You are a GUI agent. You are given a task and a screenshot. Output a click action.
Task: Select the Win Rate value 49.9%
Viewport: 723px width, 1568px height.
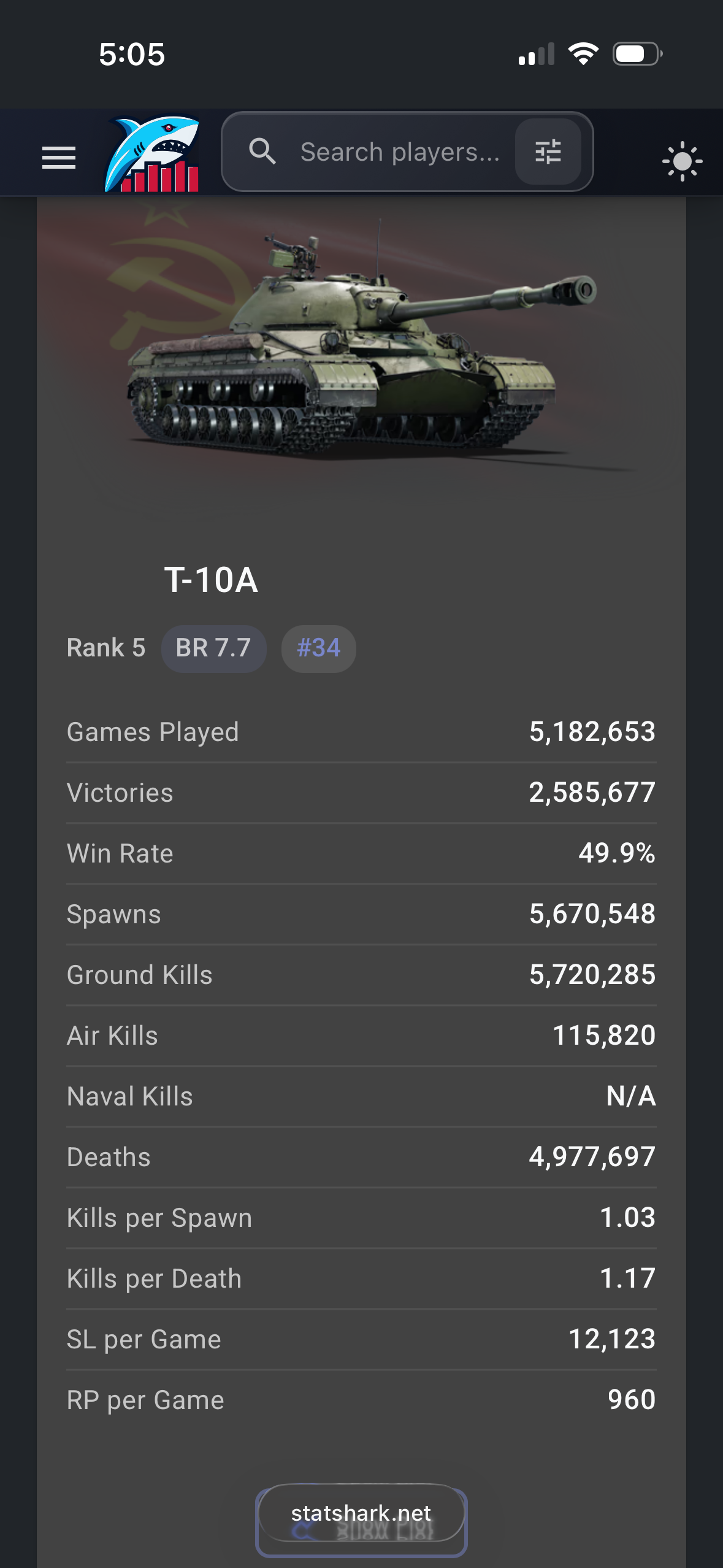pos(616,853)
